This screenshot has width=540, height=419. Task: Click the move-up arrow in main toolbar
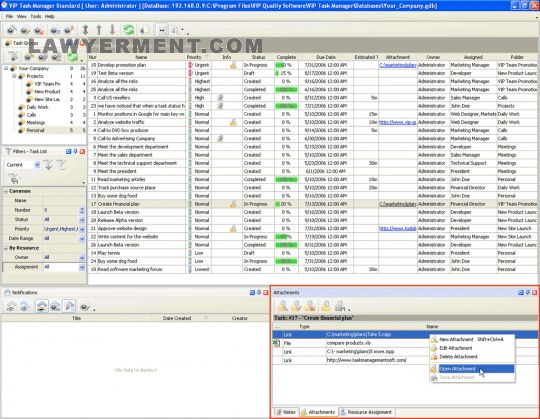(x=99, y=30)
